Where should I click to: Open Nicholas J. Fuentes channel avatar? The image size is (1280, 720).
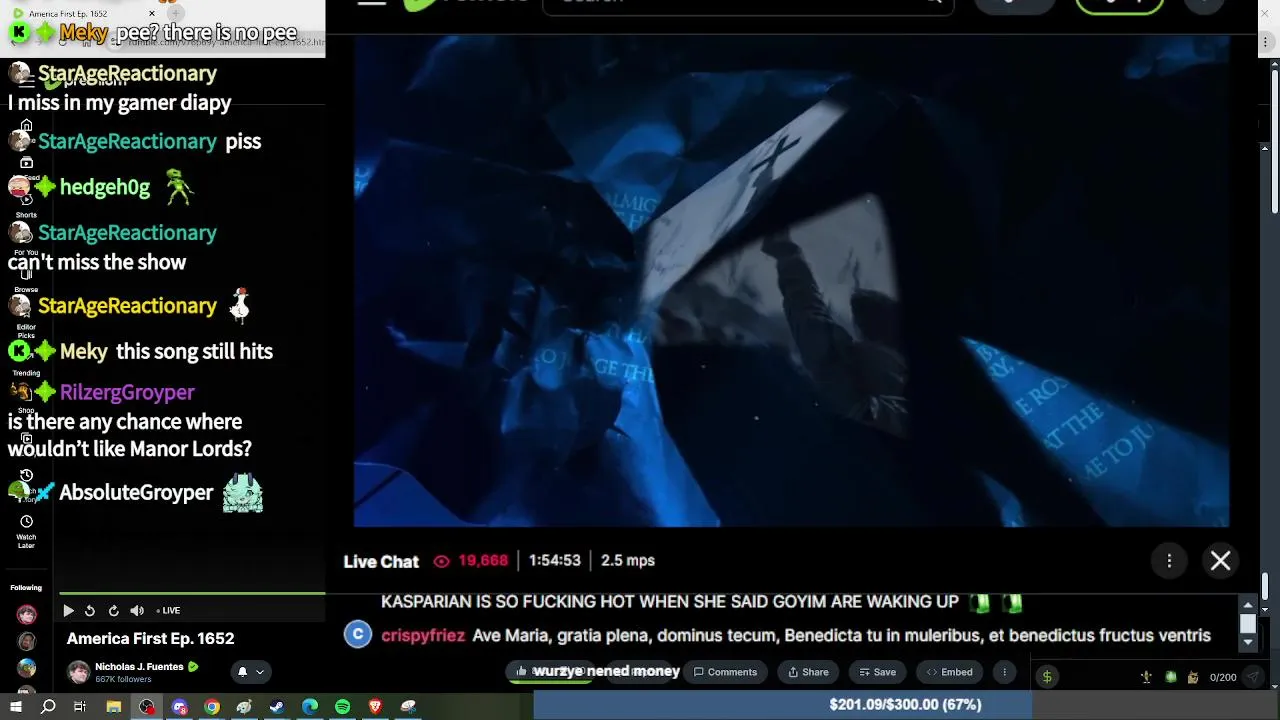pyautogui.click(x=78, y=672)
